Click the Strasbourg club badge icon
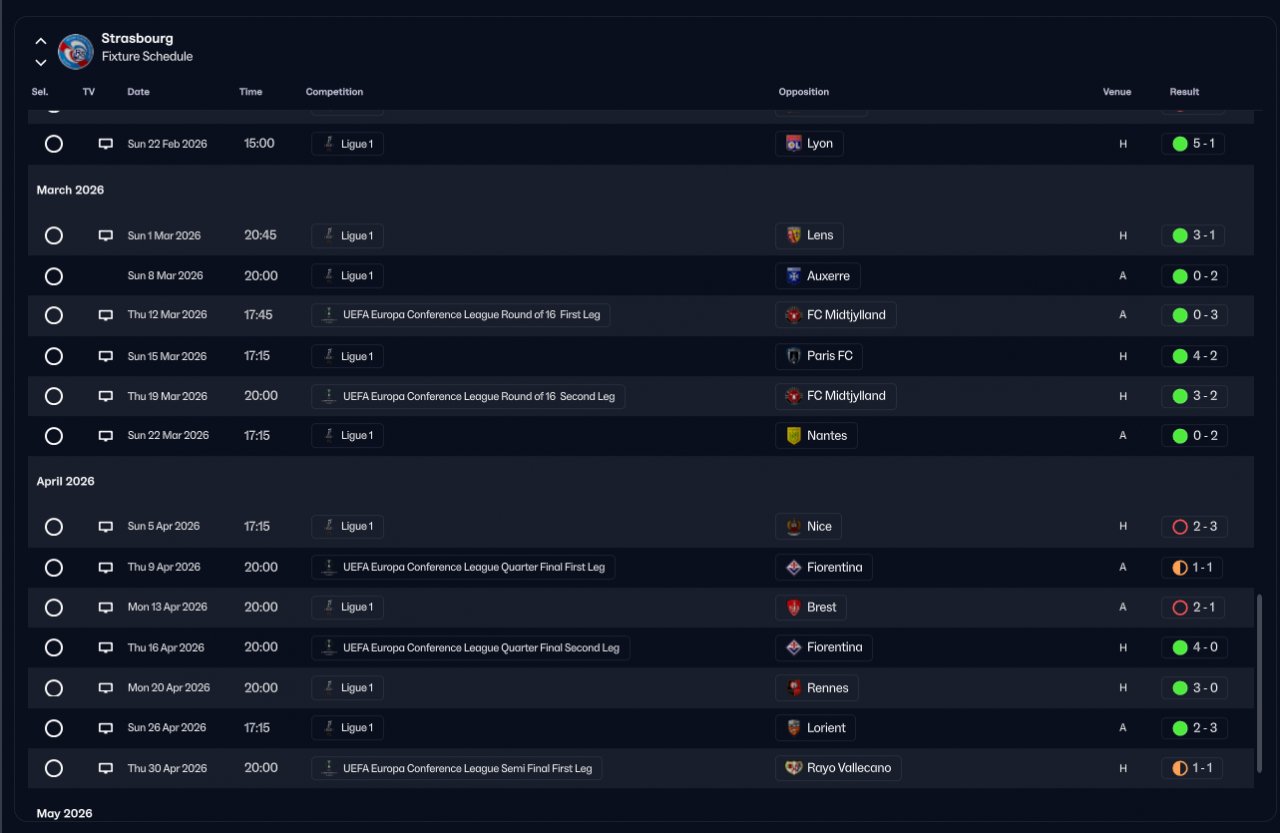Viewport: 1280px width, 833px height. [76, 51]
